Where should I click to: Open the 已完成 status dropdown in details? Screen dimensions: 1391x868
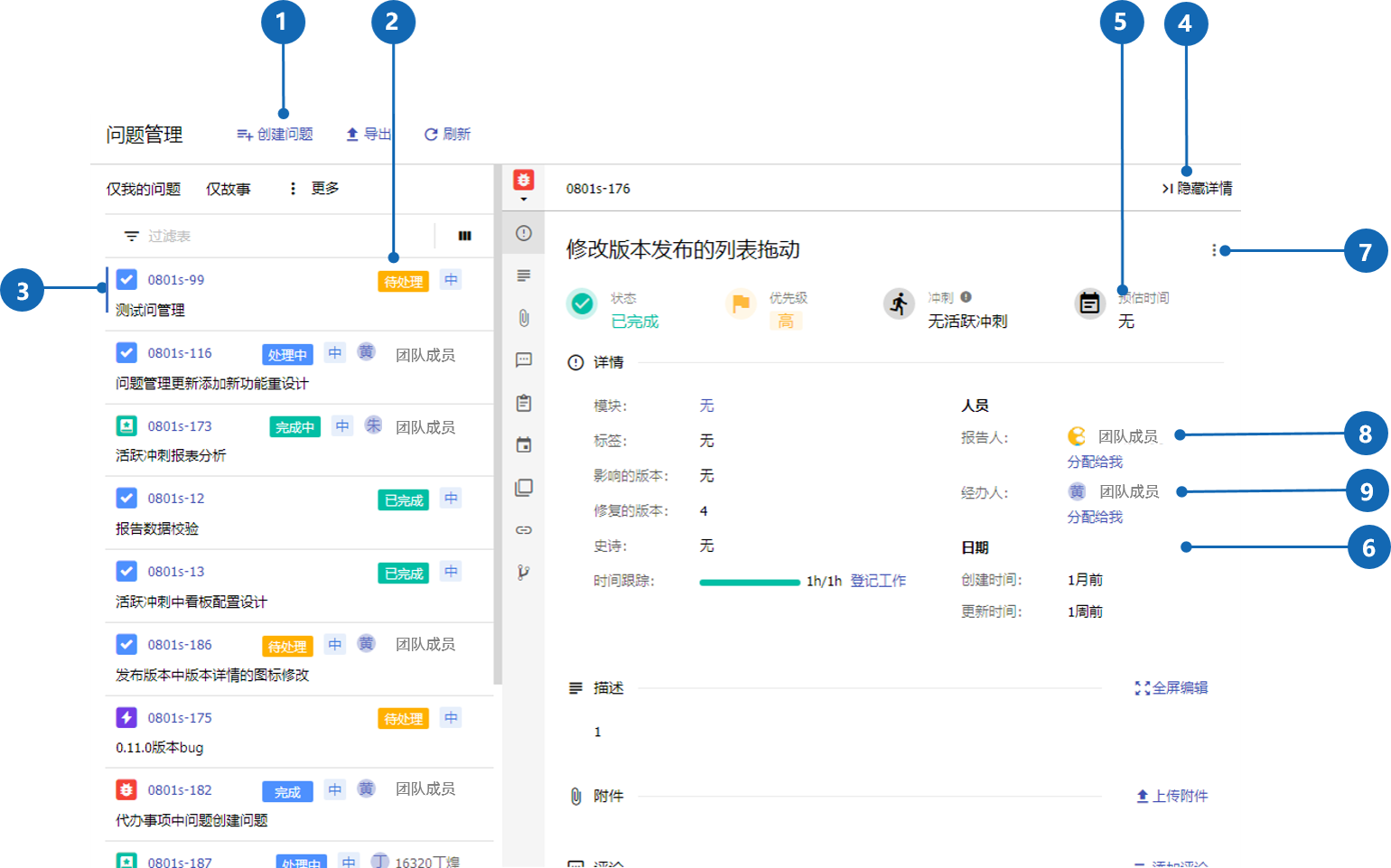click(x=635, y=322)
